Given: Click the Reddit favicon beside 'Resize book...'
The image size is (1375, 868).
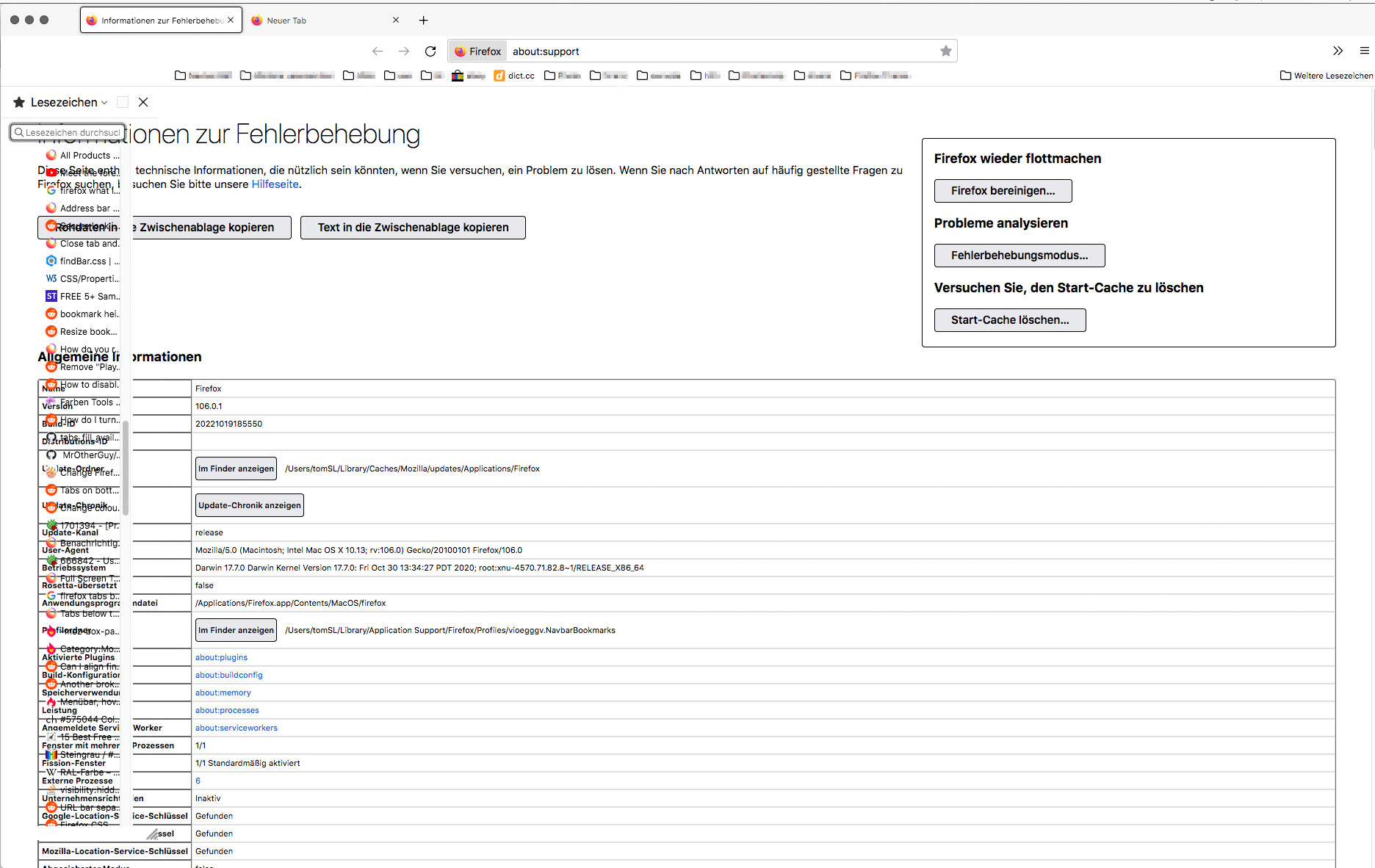Looking at the screenshot, I should pos(51,331).
